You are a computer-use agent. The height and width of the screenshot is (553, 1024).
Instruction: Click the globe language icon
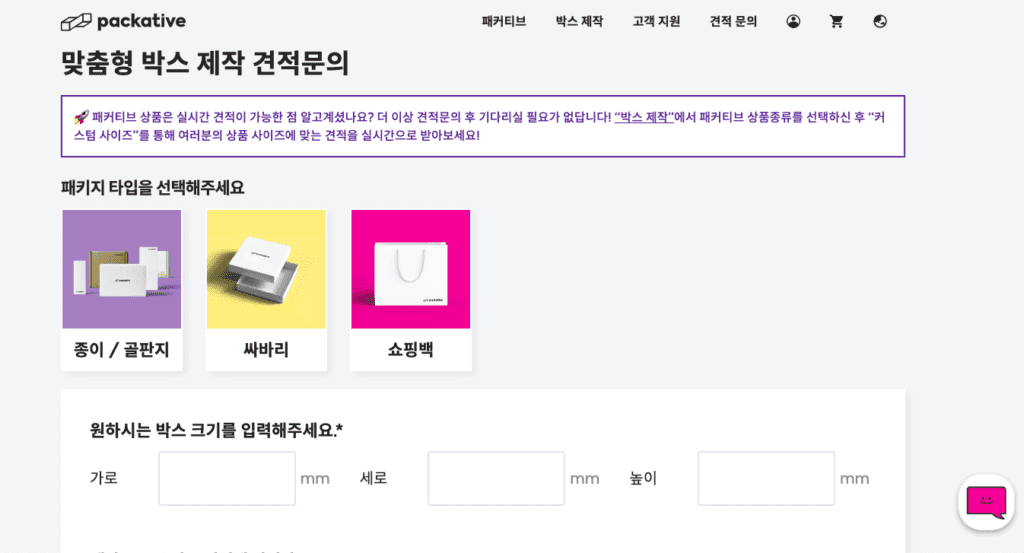[880, 22]
